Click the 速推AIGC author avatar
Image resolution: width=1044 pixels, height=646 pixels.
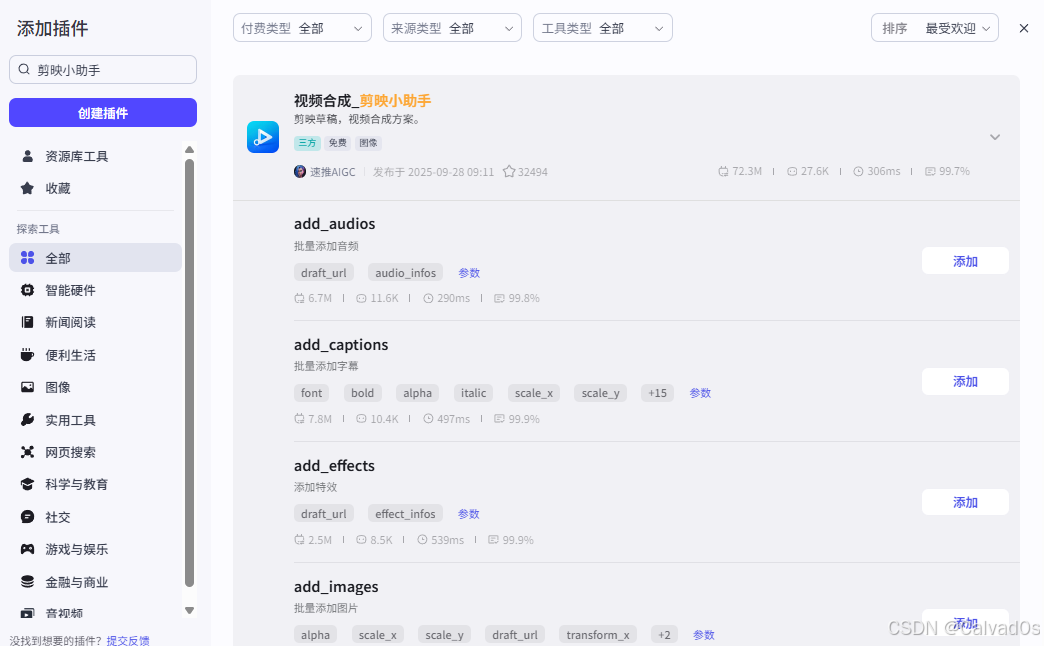300,171
